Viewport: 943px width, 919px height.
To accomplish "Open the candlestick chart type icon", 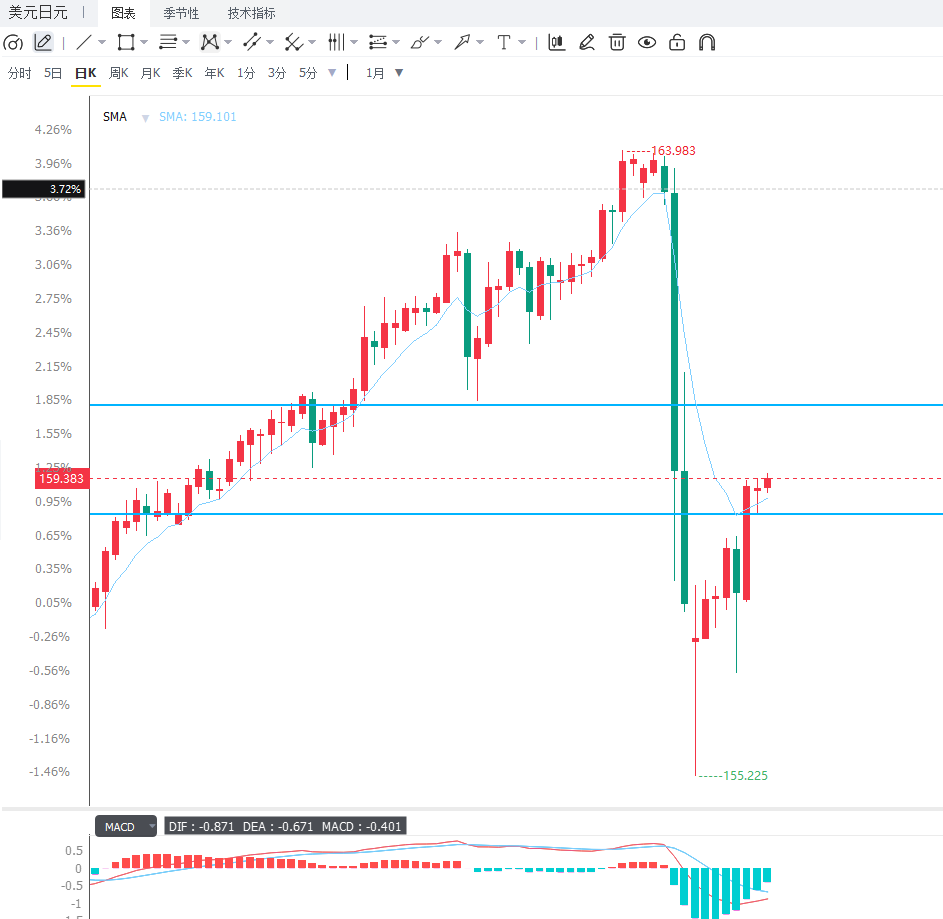I will coord(556,43).
